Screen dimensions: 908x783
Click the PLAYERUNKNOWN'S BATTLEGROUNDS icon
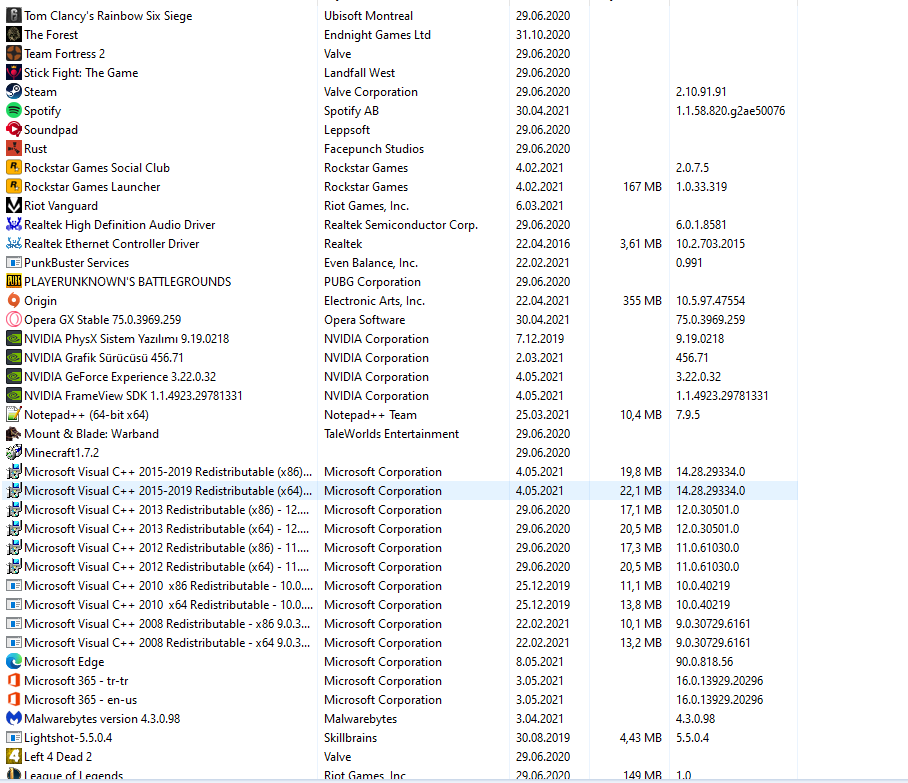[14, 281]
